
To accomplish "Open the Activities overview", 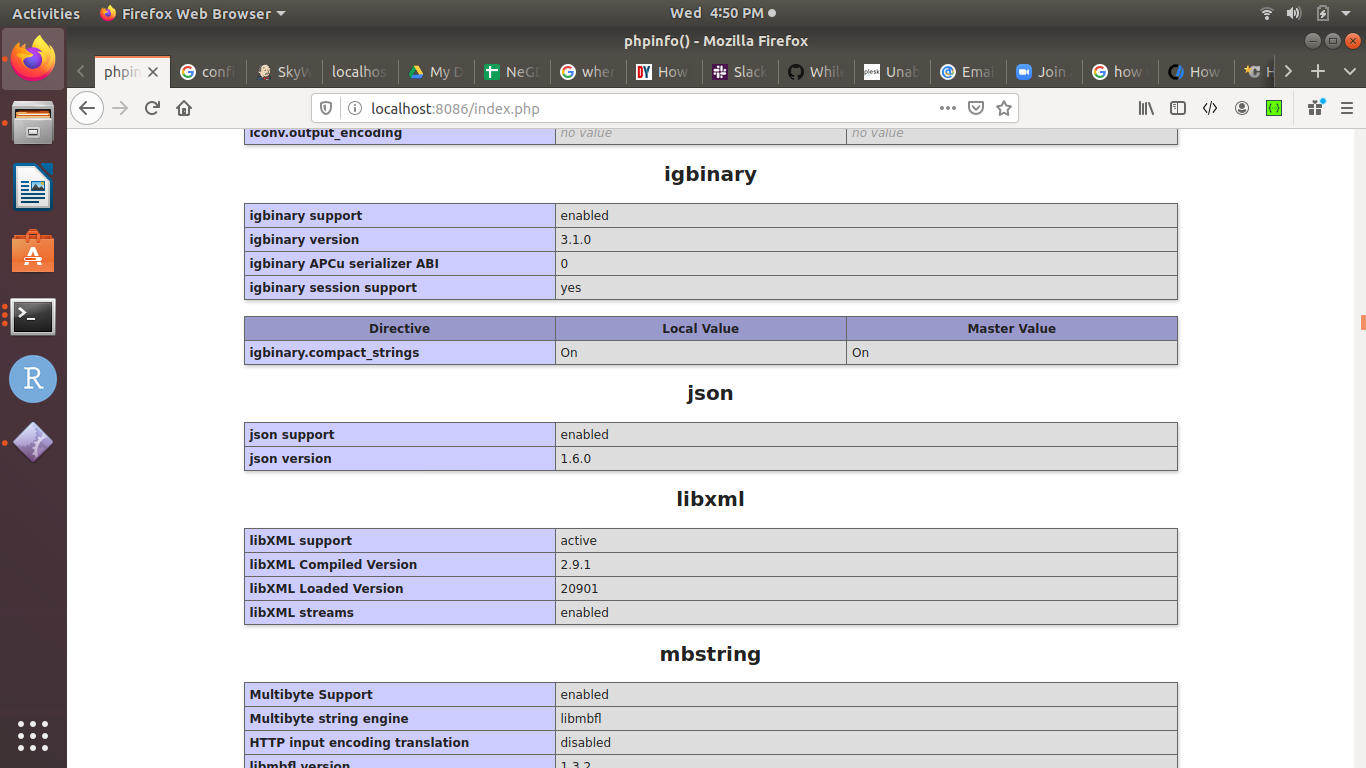I will [46, 13].
